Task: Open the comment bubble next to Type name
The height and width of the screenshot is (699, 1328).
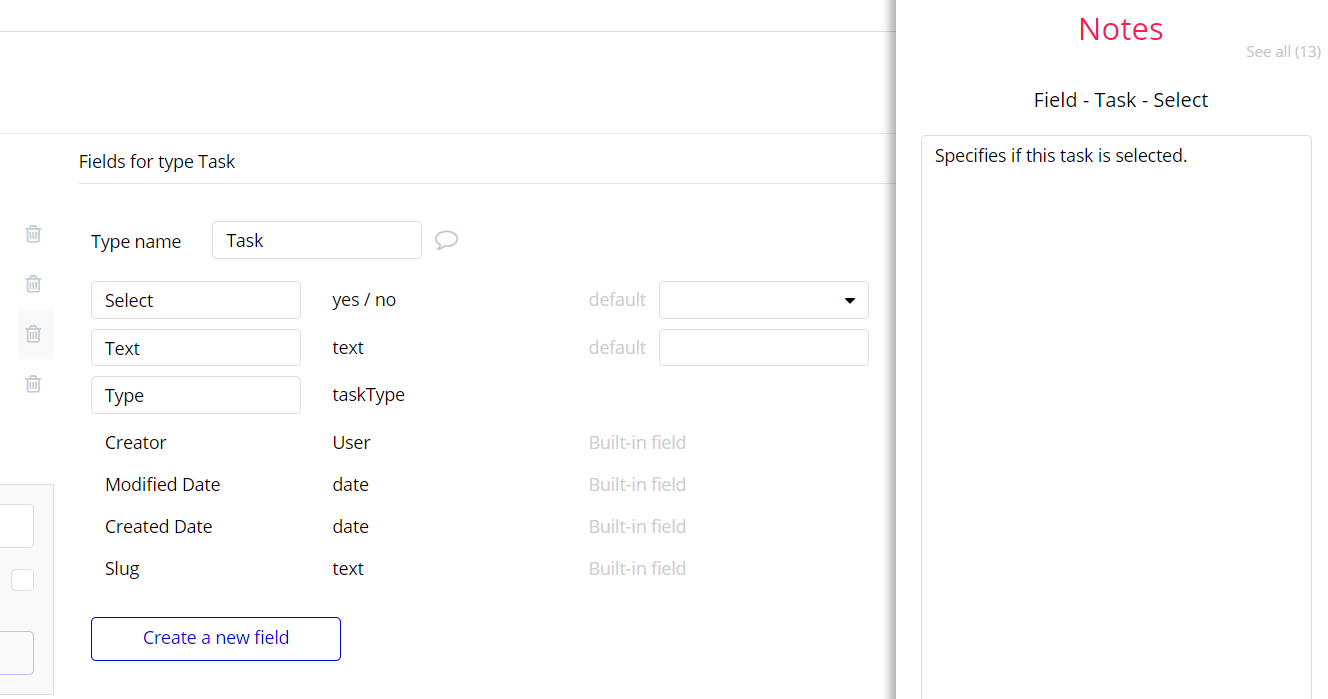Action: coord(446,240)
